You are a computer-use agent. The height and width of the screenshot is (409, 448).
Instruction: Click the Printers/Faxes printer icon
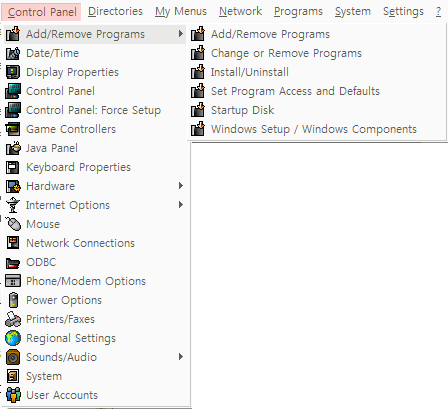pos(13,319)
